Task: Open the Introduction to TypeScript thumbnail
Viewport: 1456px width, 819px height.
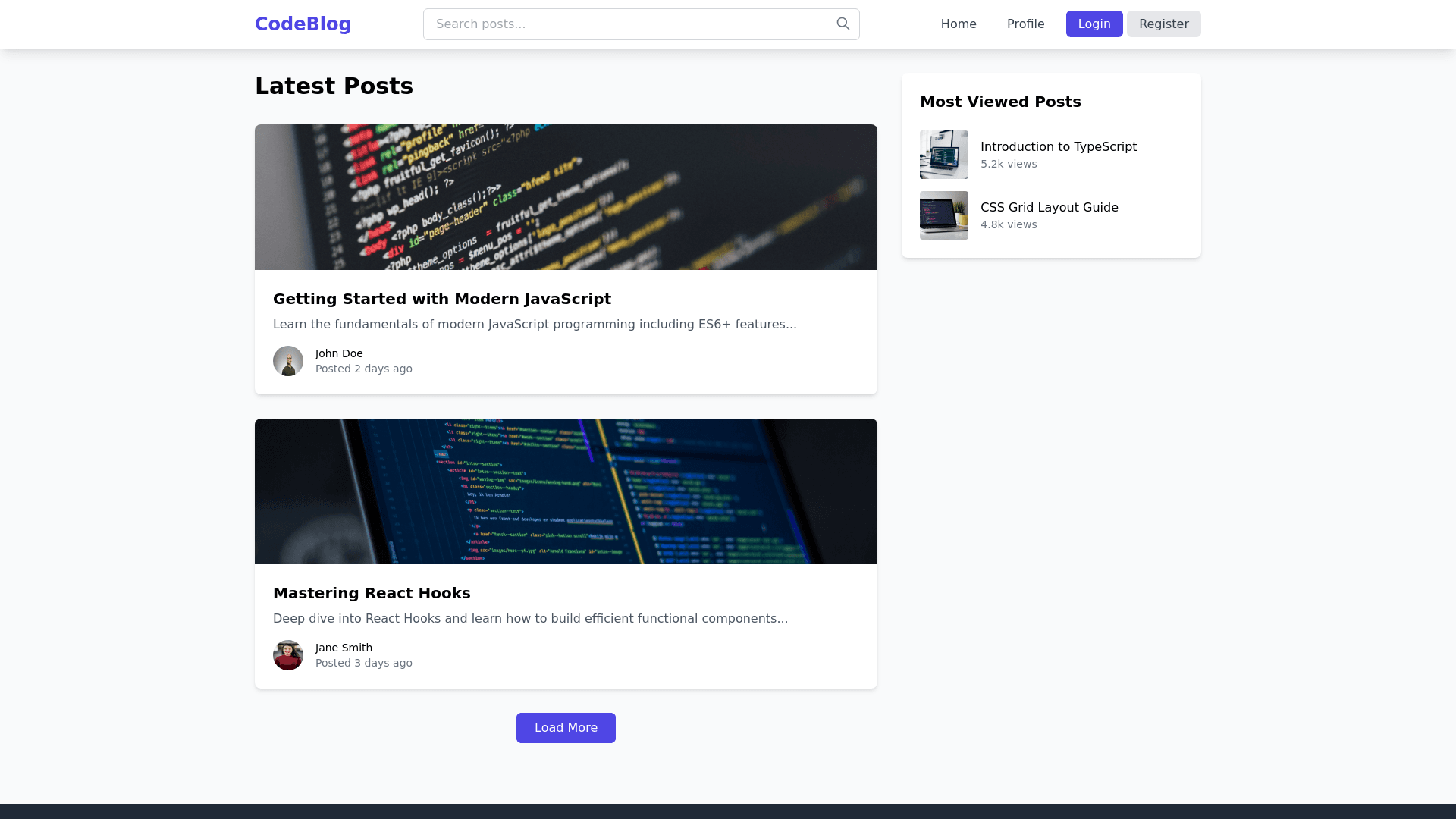Action: (x=943, y=155)
